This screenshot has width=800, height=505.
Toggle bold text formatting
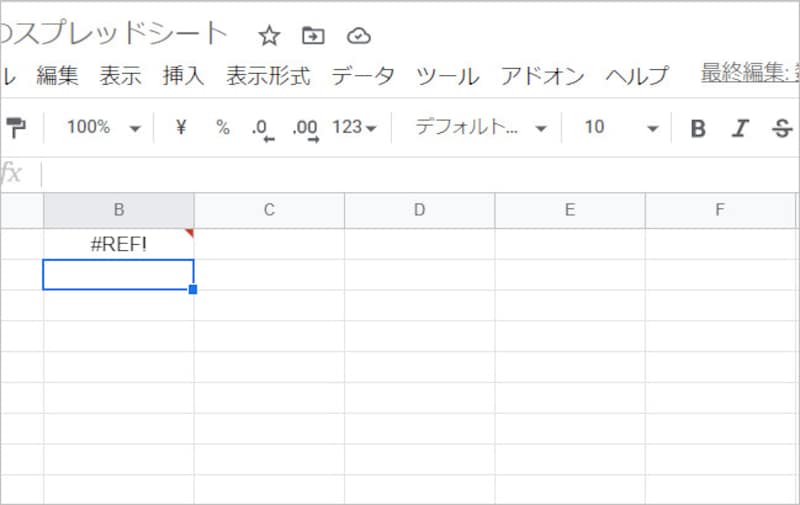pos(698,128)
